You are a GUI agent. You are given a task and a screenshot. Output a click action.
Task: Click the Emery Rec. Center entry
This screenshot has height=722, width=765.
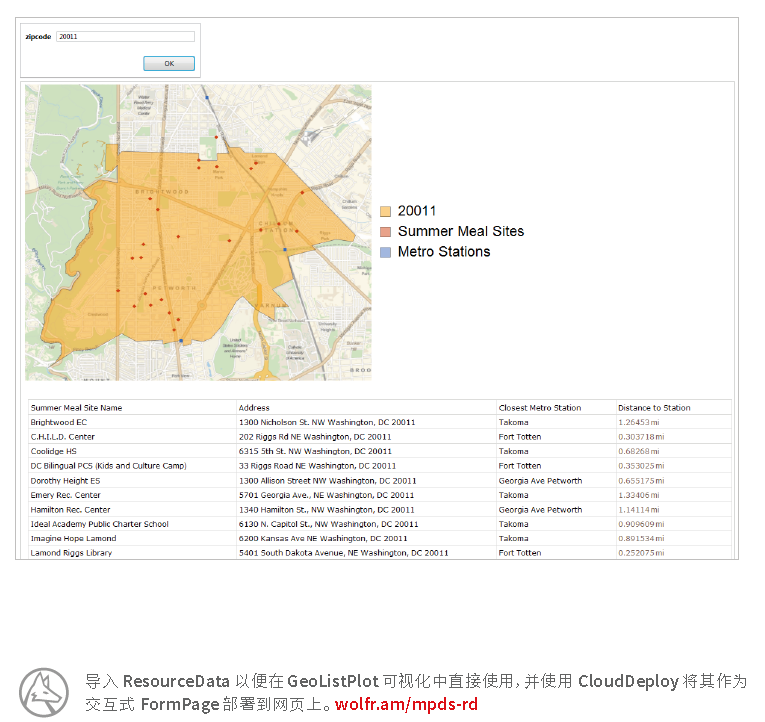[x=66, y=495]
